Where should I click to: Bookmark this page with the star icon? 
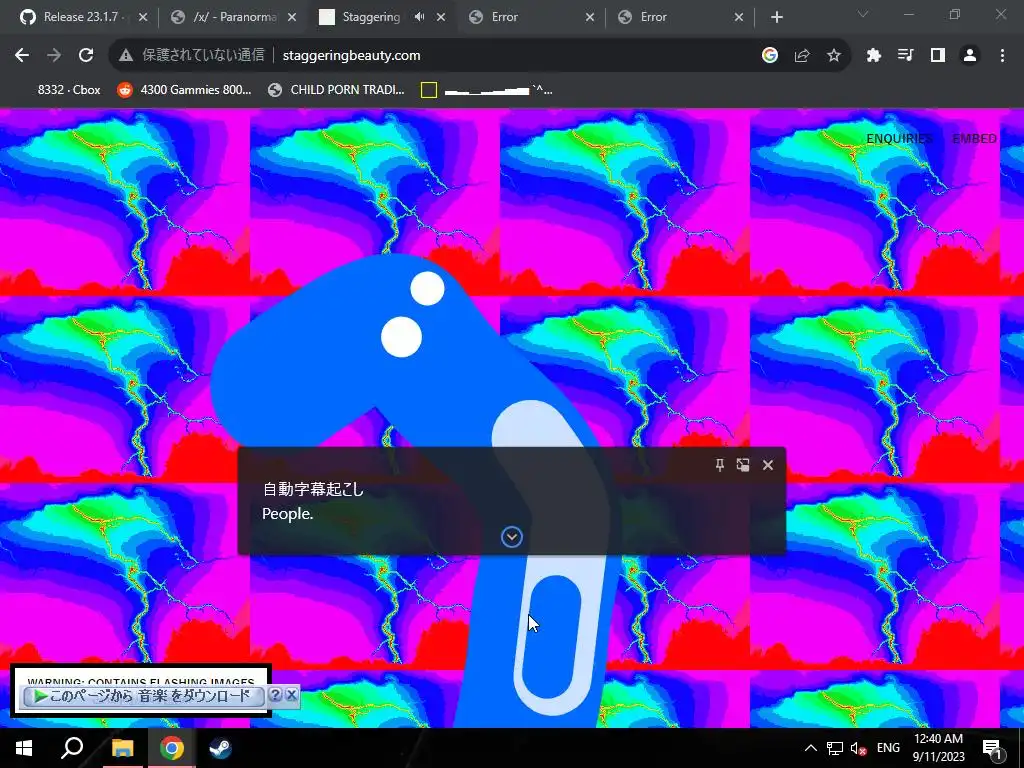tap(834, 56)
